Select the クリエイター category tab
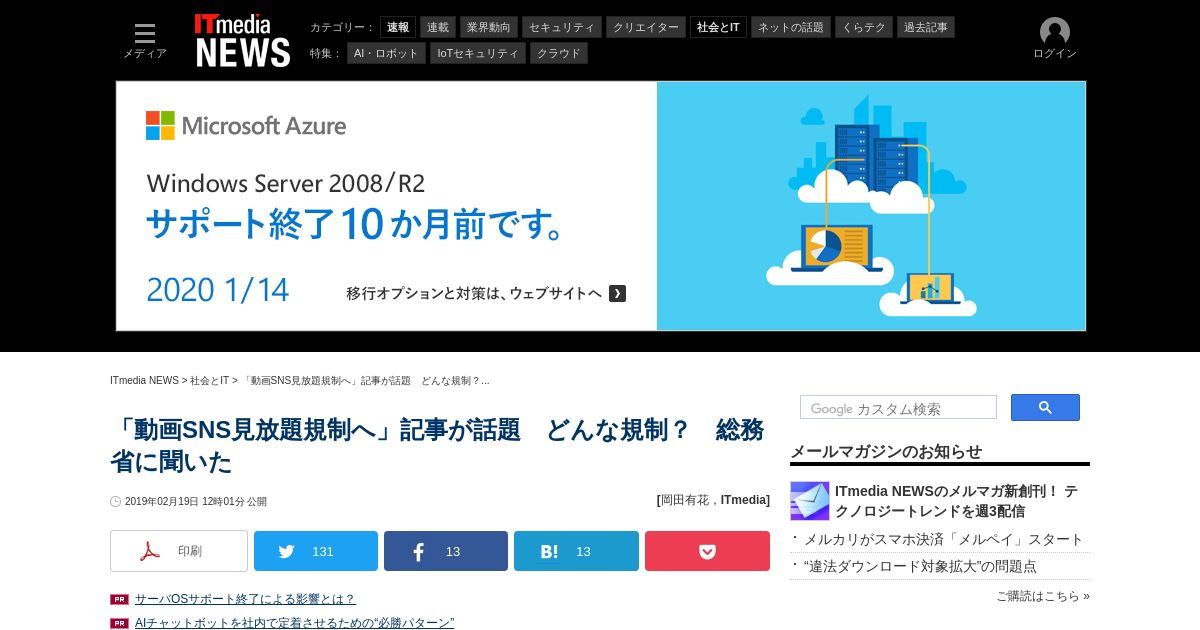The width and height of the screenshot is (1200, 630). (x=646, y=27)
